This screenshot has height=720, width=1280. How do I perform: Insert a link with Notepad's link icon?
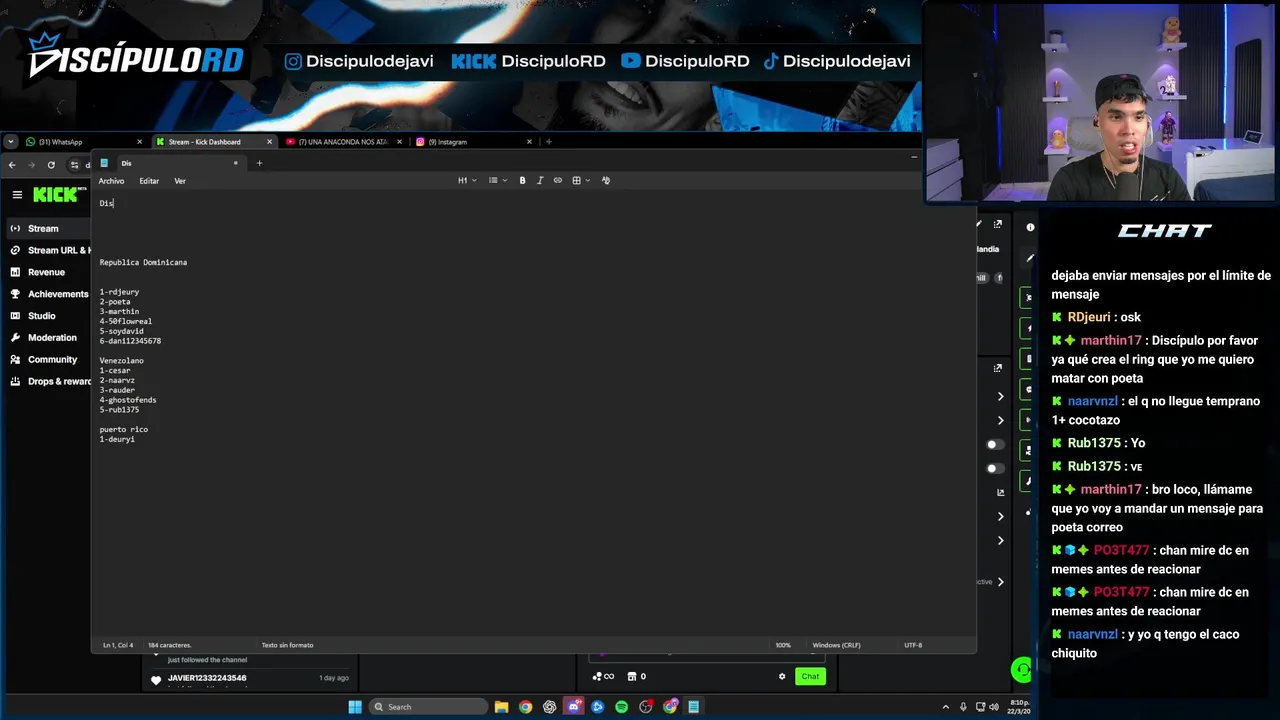click(558, 181)
